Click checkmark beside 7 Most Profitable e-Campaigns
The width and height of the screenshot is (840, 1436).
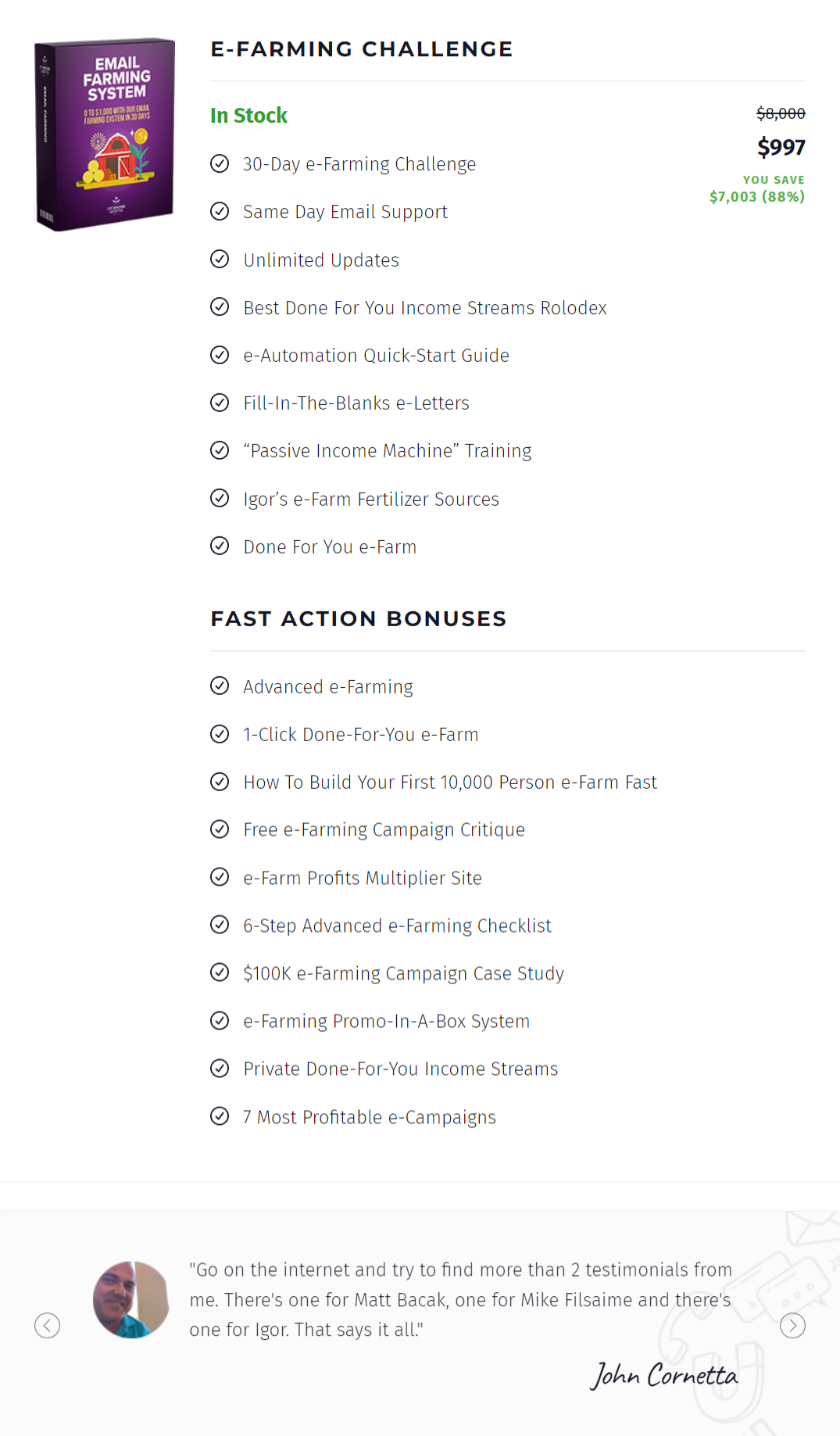[x=220, y=1115]
